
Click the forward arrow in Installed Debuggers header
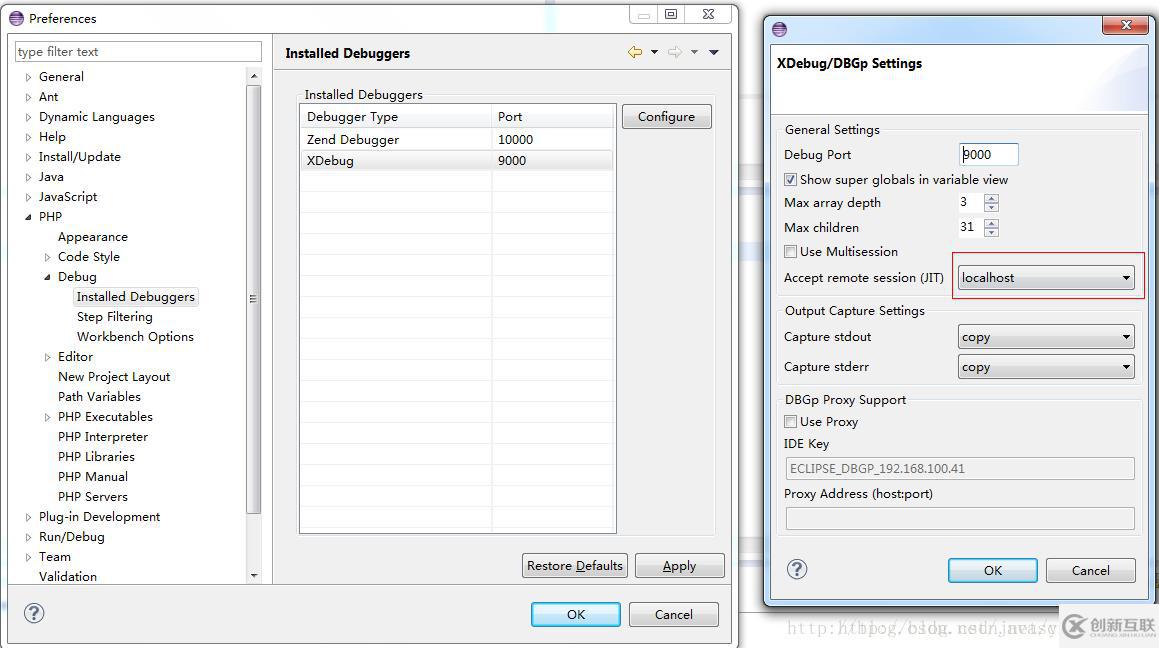(x=674, y=52)
